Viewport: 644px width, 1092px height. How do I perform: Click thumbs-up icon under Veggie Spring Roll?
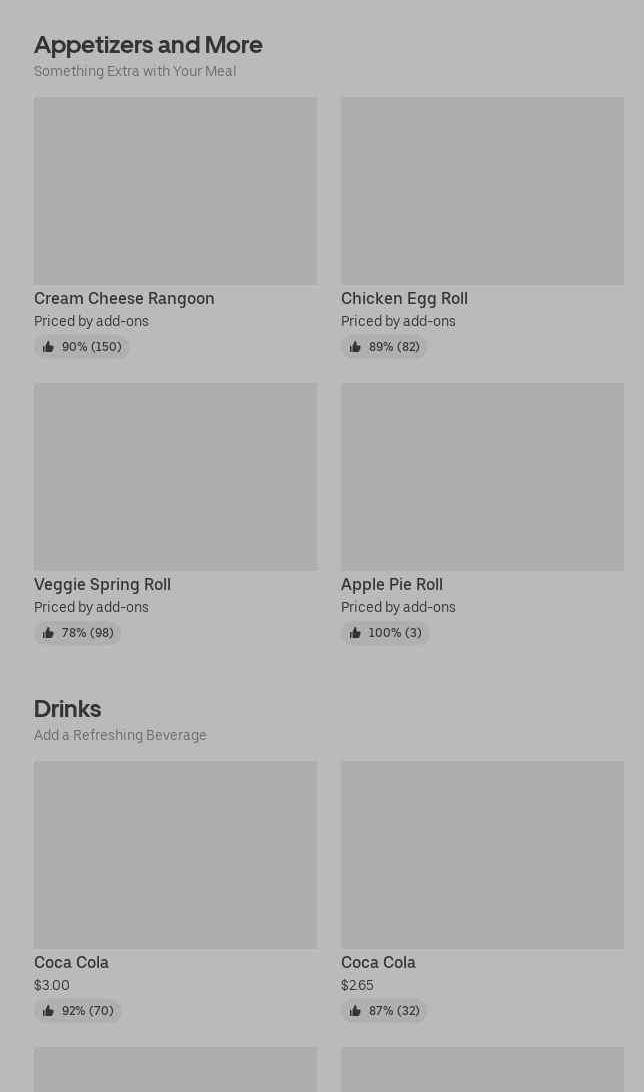pos(48,633)
